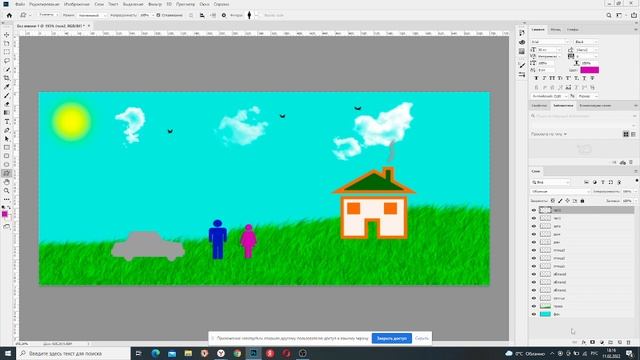The image size is (640, 360).
Task: Open the layer filter type dropdown
Action: click(550, 182)
